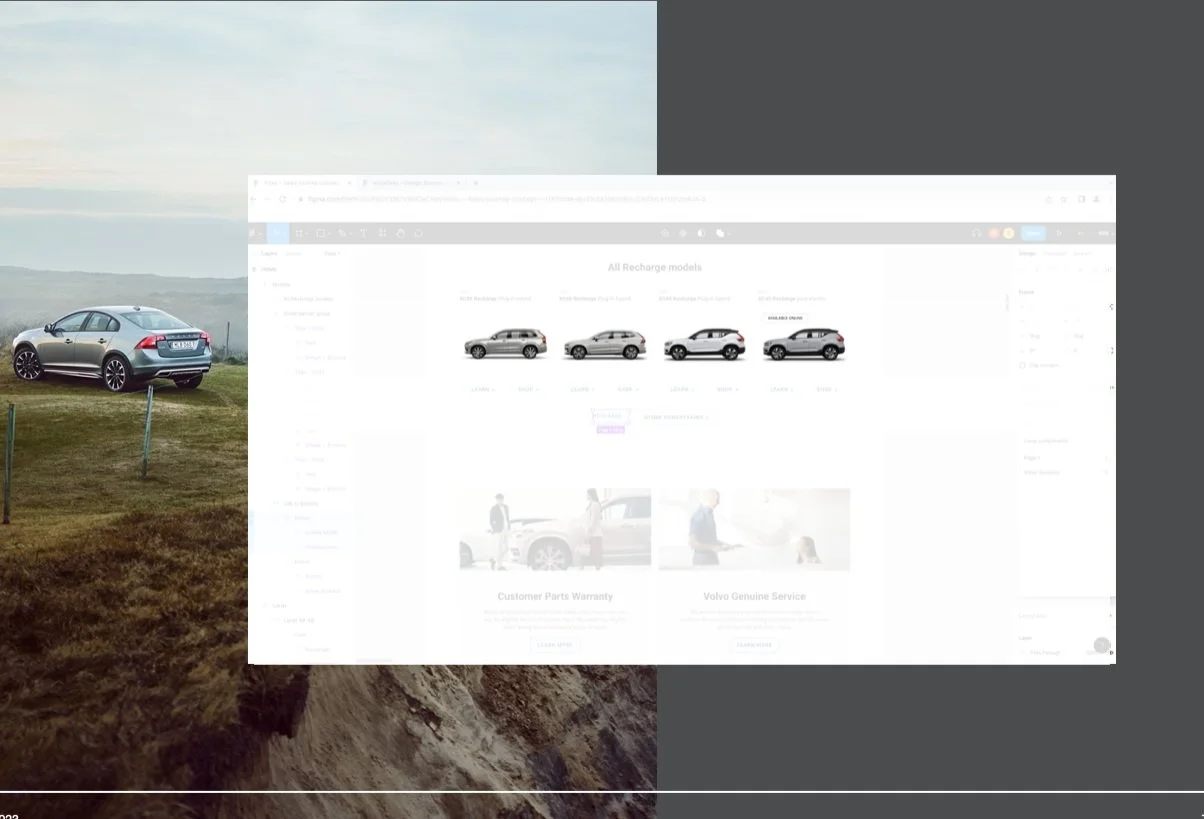Select the pure electric XC40 car image
The image size is (1204, 819).
pyautogui.click(x=803, y=344)
